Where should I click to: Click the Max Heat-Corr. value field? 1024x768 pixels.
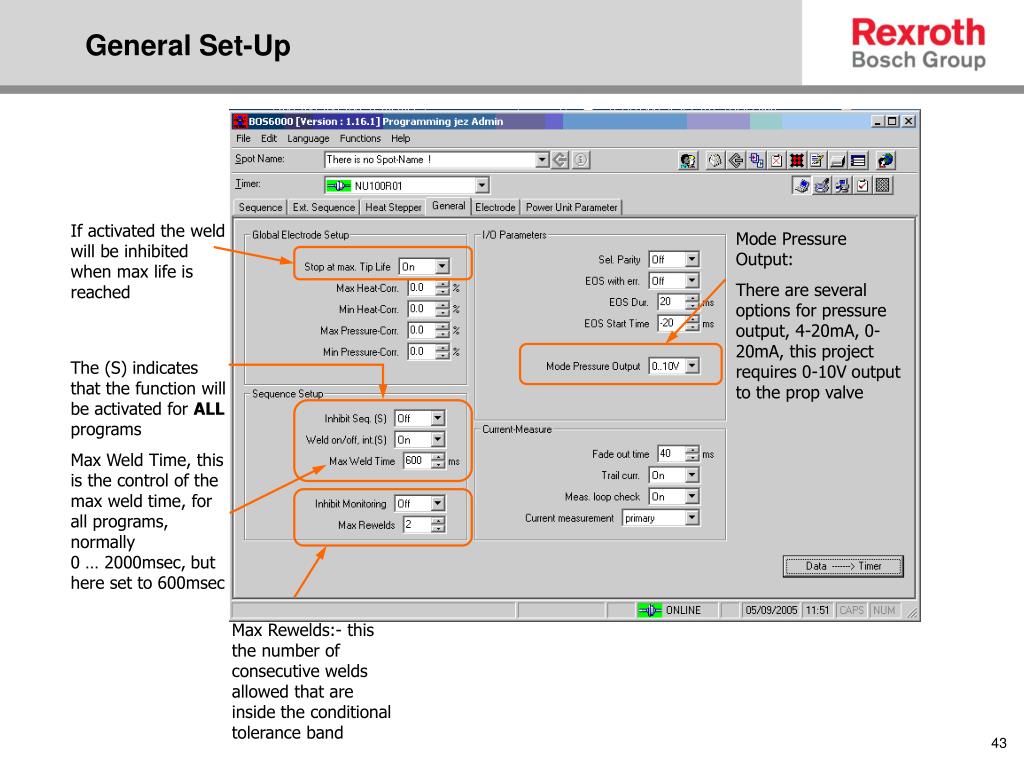pyautogui.click(x=422, y=287)
